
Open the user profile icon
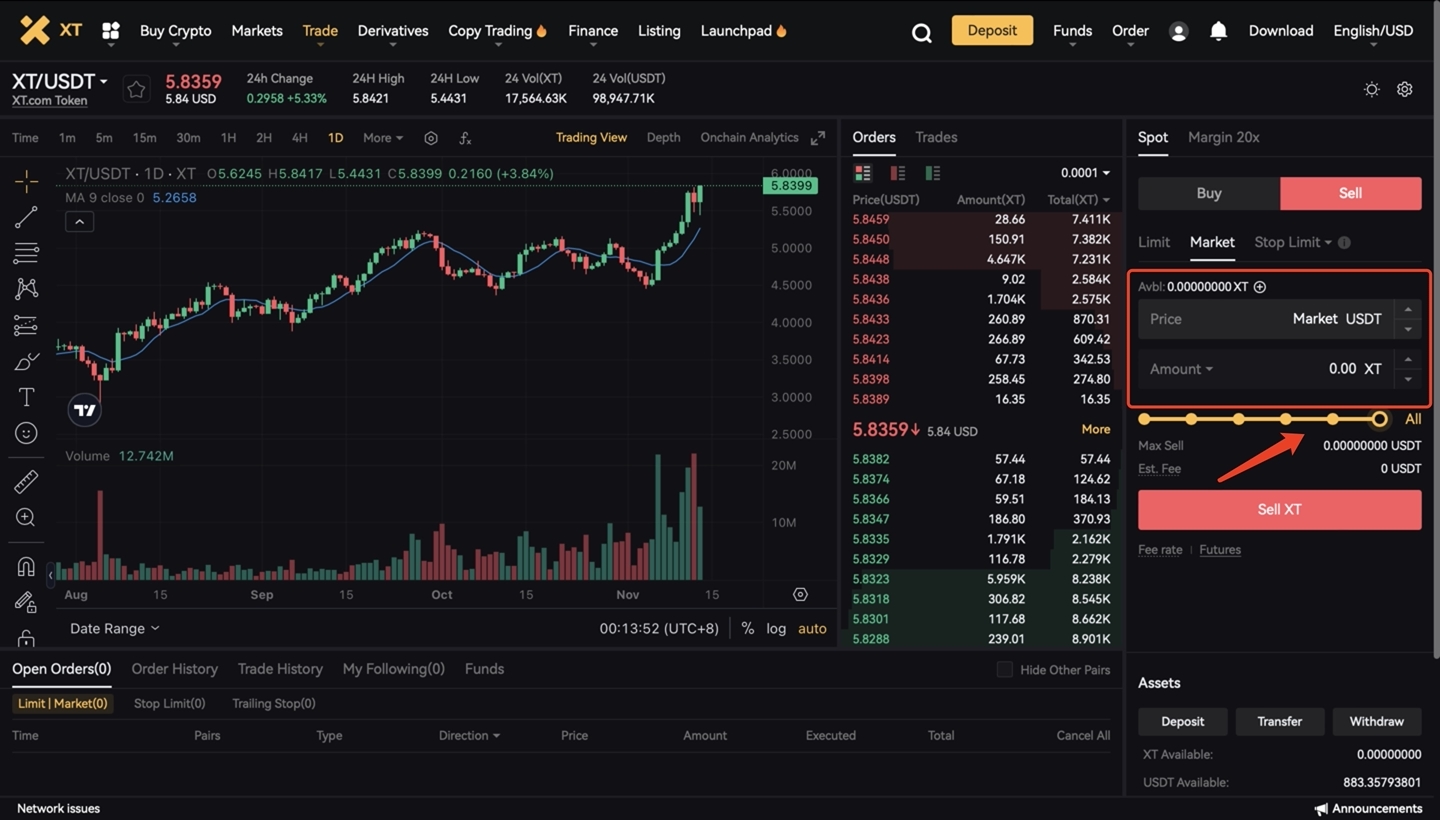point(1178,32)
